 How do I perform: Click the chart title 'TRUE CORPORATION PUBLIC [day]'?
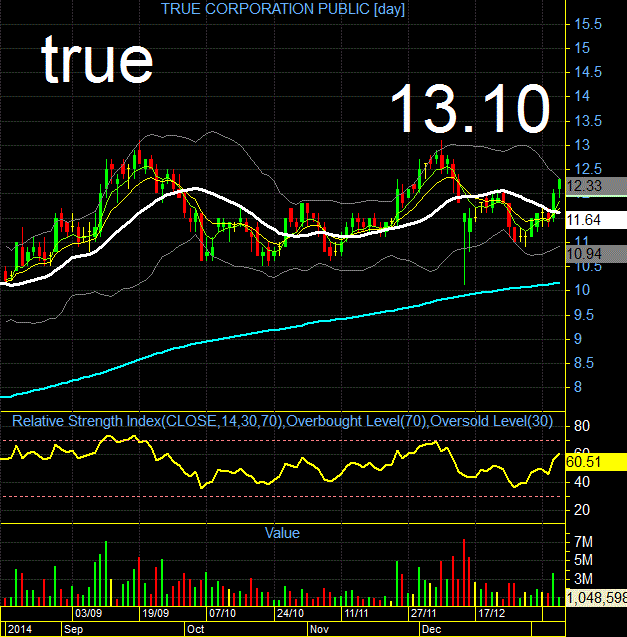pos(283,9)
